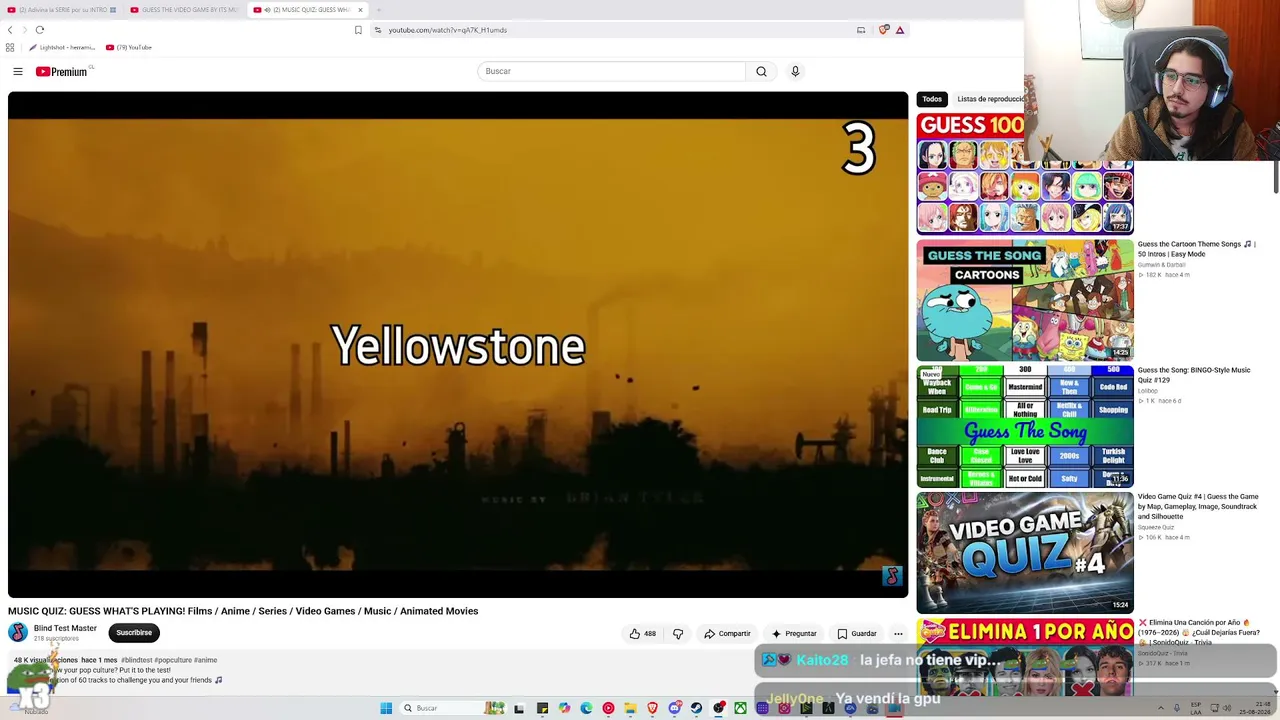Focus the YouTube Buscar search field
Viewport: 1280px width, 720px height.
coord(611,71)
